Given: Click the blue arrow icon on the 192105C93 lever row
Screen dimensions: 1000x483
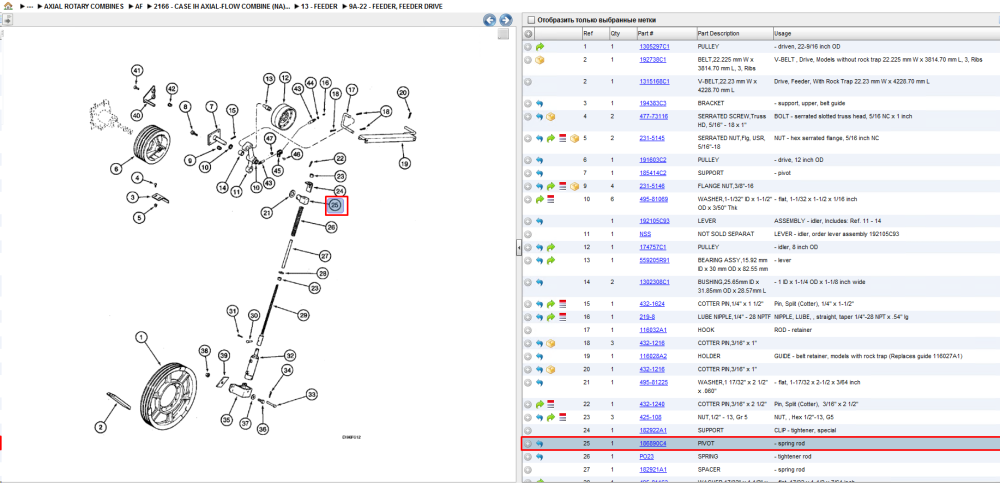Looking at the screenshot, I should point(540,221).
